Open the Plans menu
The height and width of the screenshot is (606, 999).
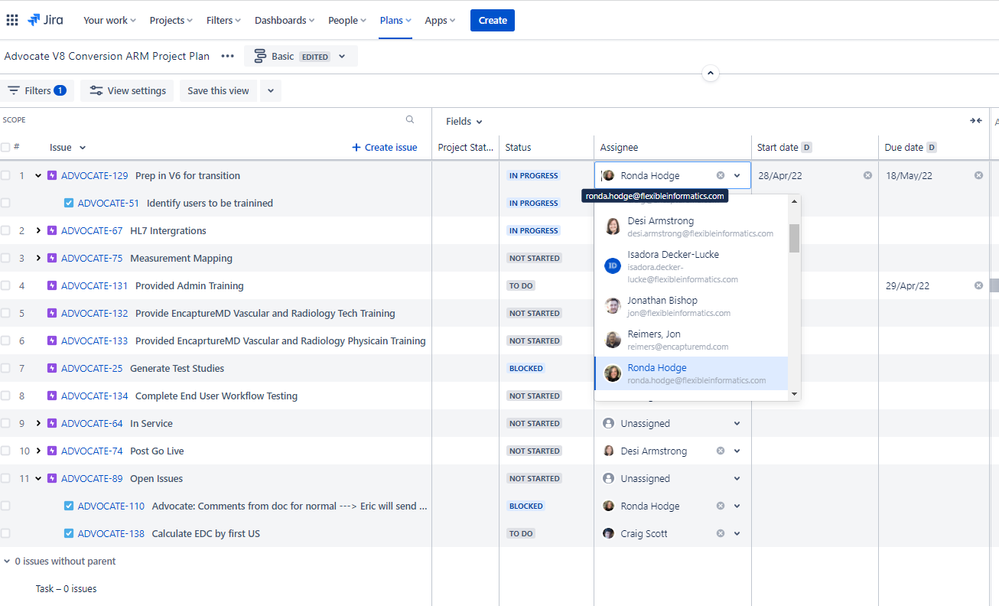[394, 19]
